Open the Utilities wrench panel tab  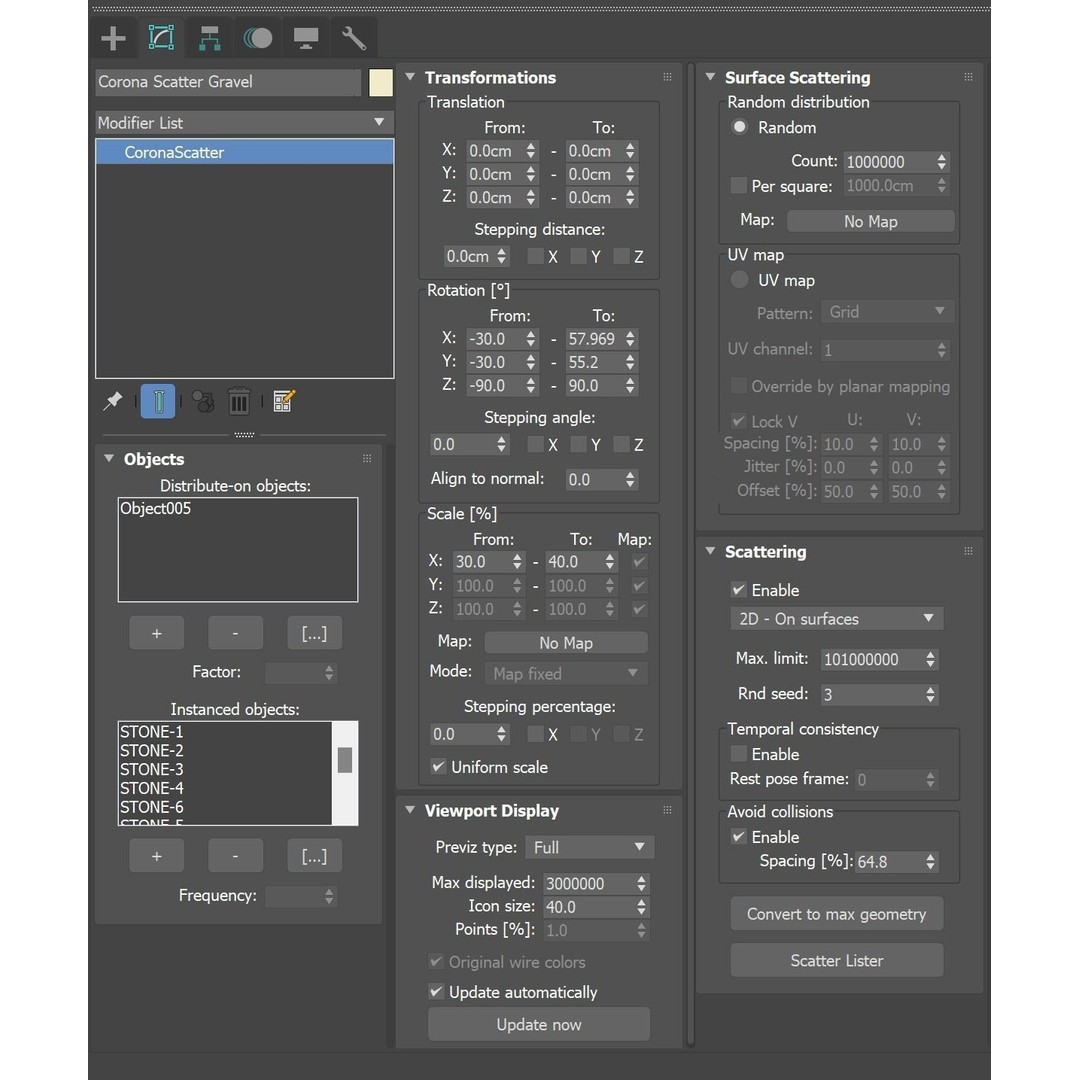click(x=354, y=38)
